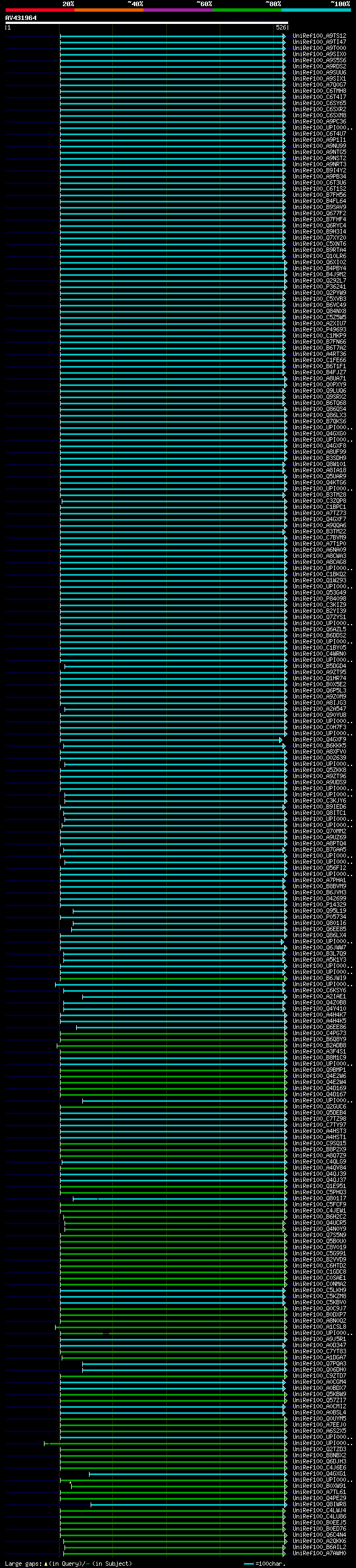Select hit label UniRef100_A2A547
The height and width of the screenshot is (1568, 356).
click(x=319, y=709)
